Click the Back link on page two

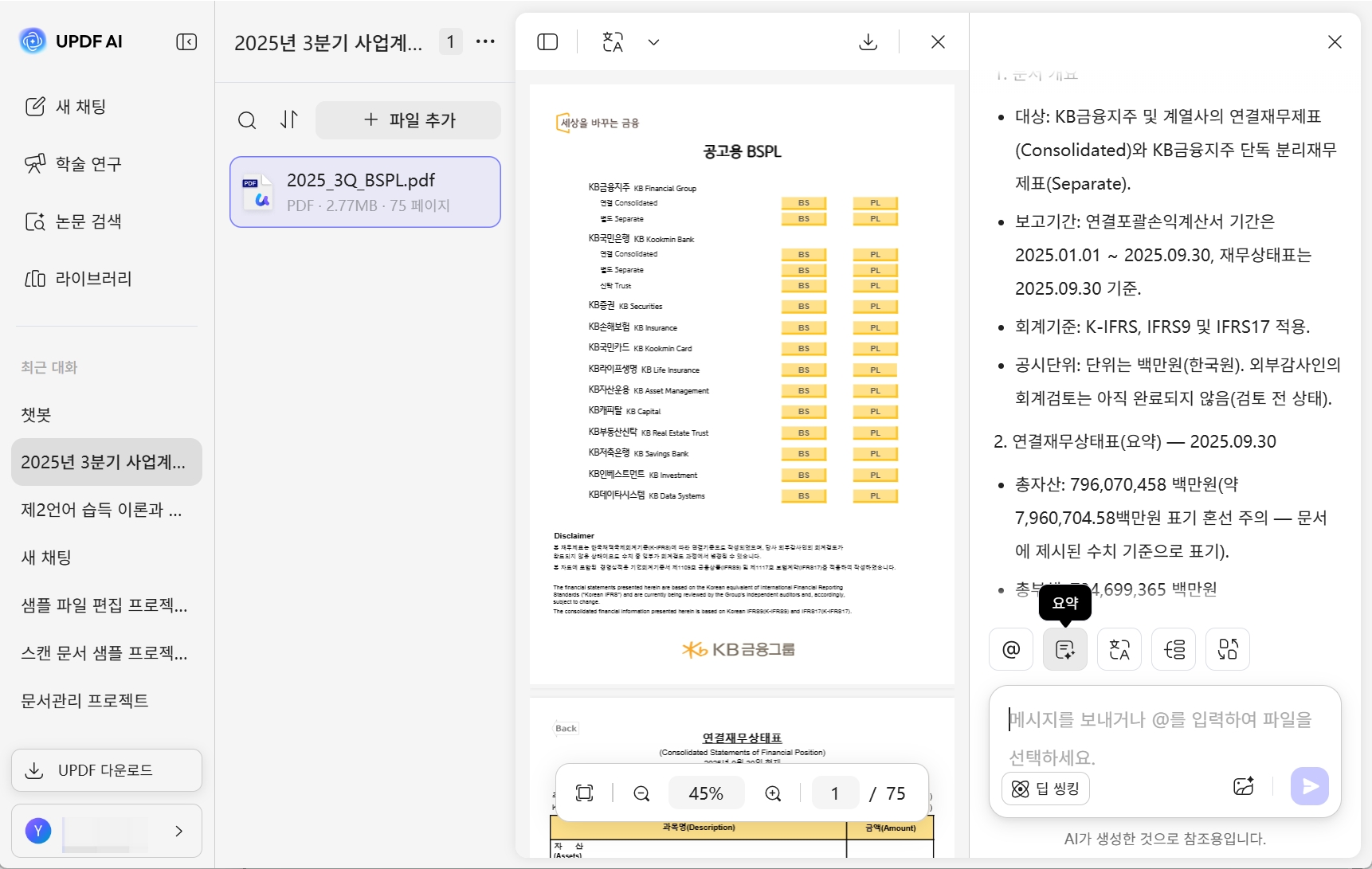pos(566,728)
